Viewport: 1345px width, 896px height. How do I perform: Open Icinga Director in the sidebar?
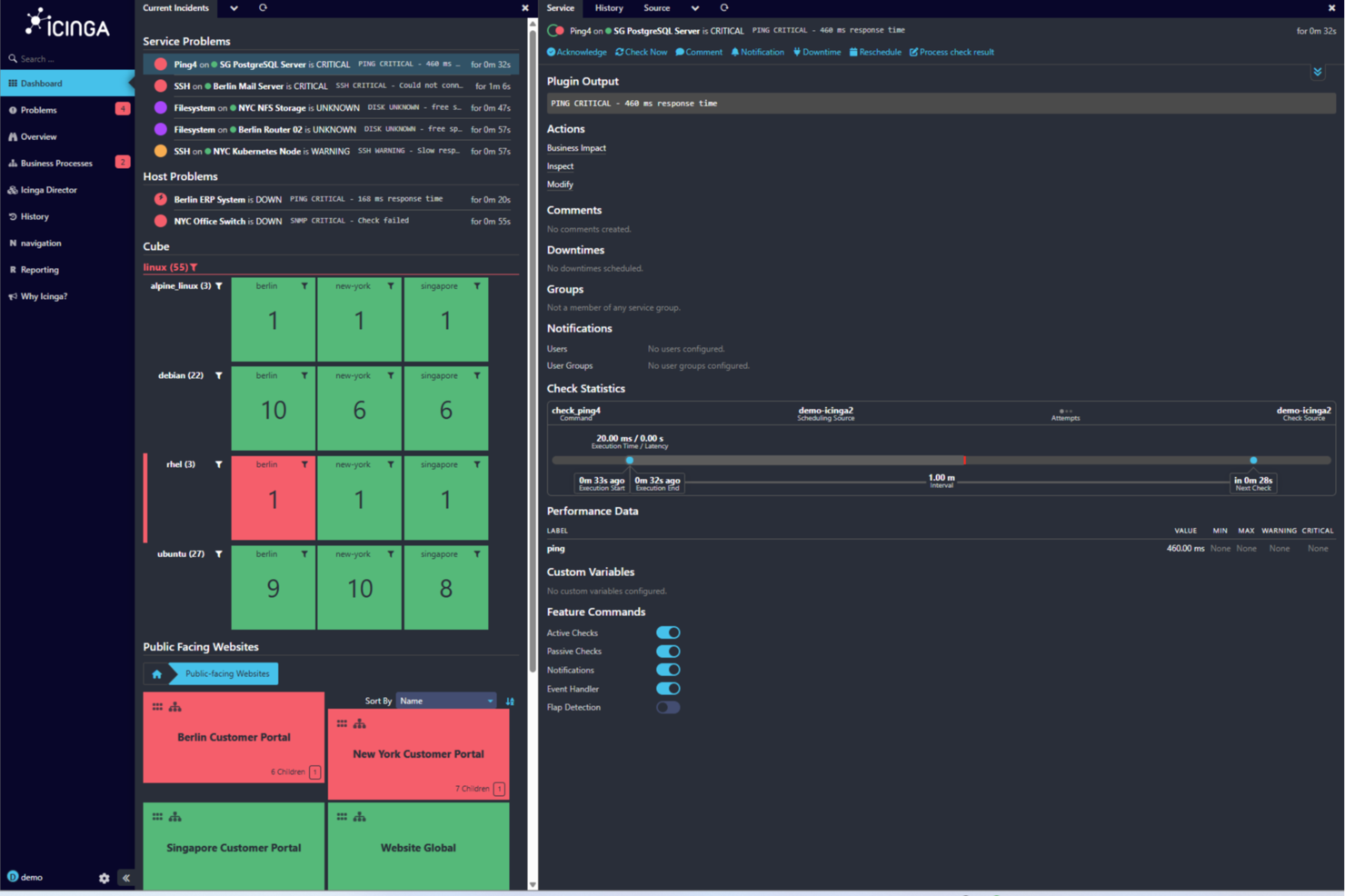pyautogui.click(x=48, y=190)
